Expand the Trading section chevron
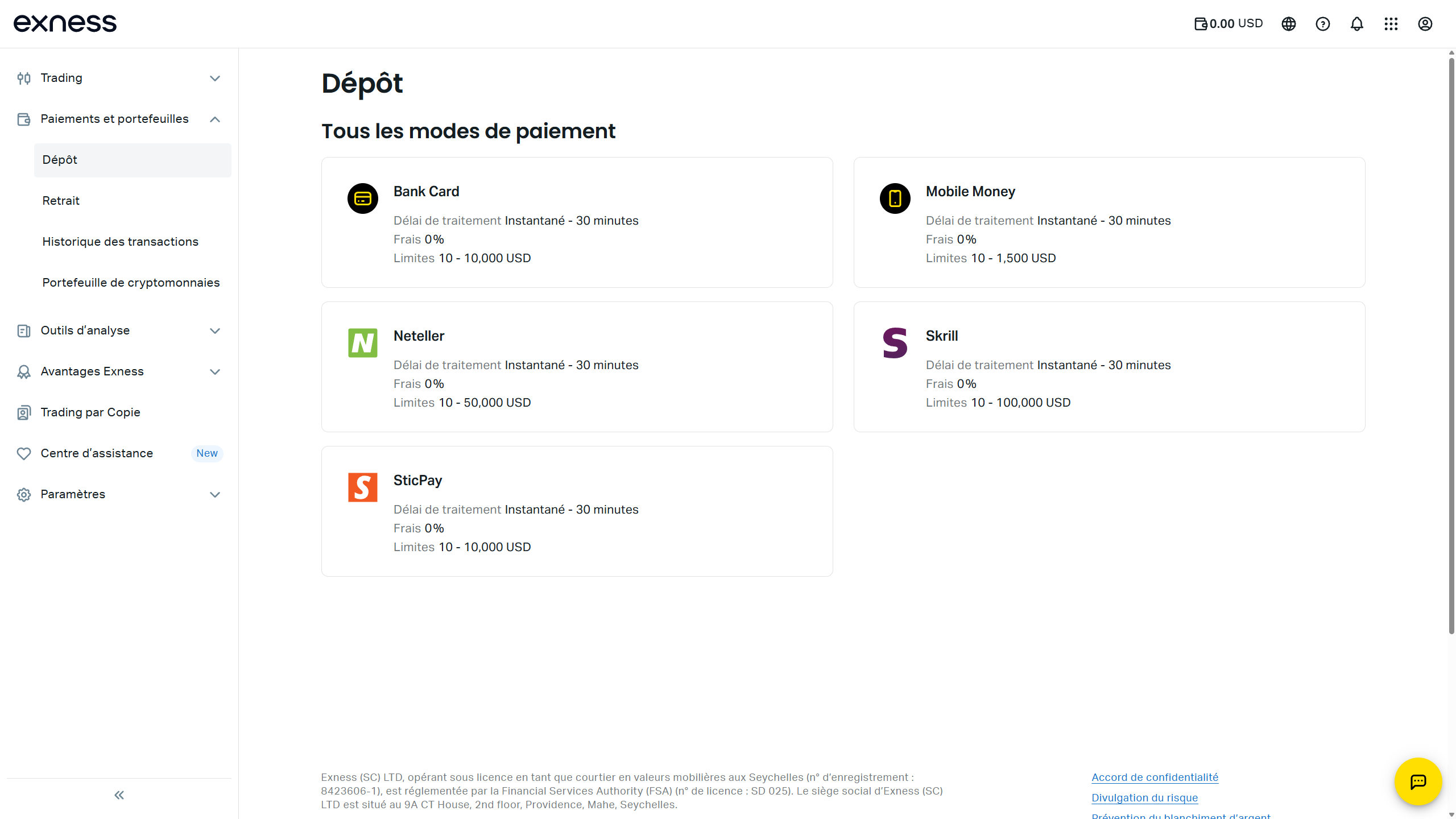 [x=215, y=78]
